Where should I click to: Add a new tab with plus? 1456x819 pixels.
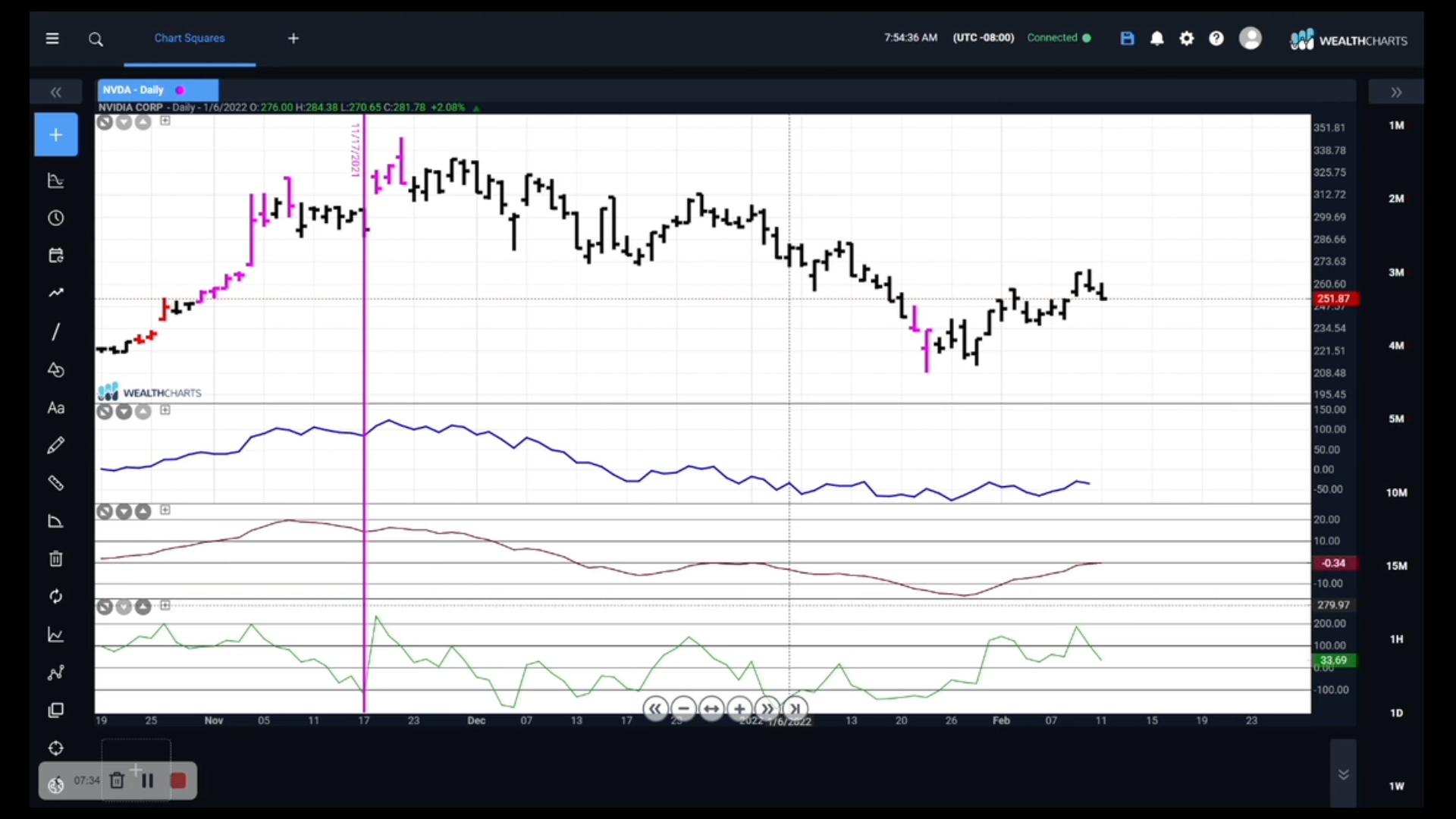click(x=293, y=39)
